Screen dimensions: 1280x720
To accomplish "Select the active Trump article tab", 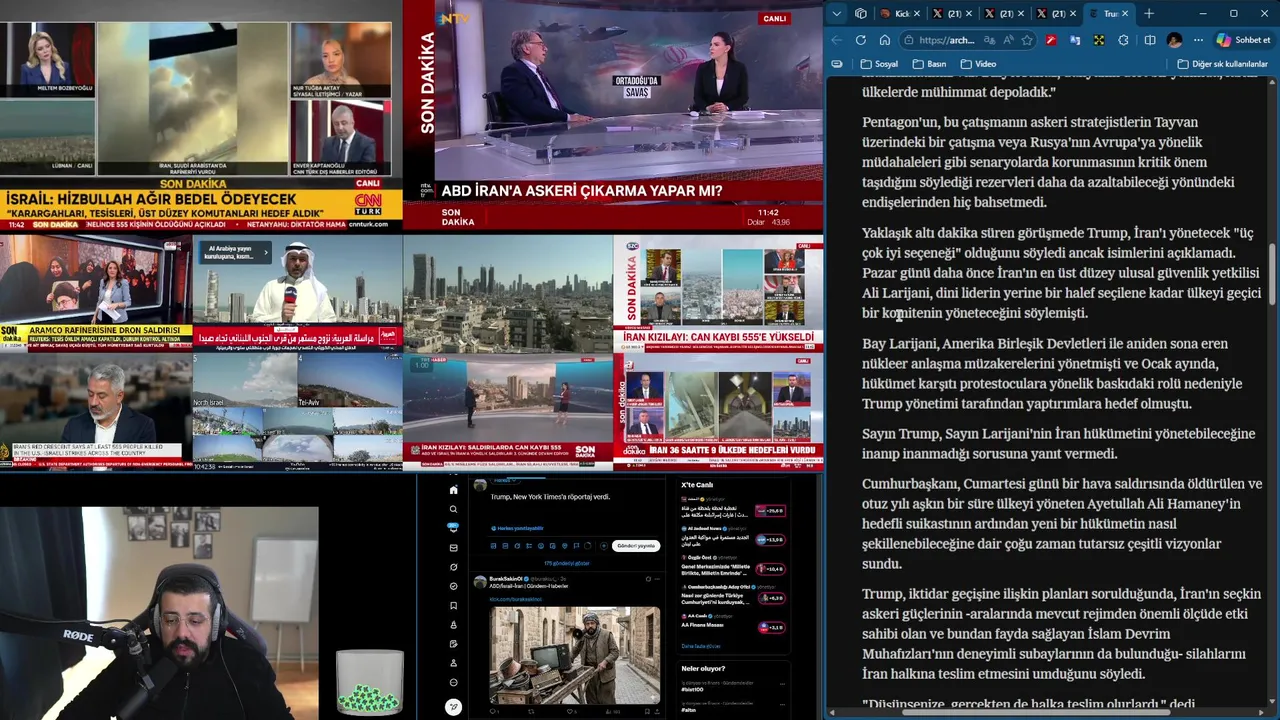I will tap(1109, 13).
